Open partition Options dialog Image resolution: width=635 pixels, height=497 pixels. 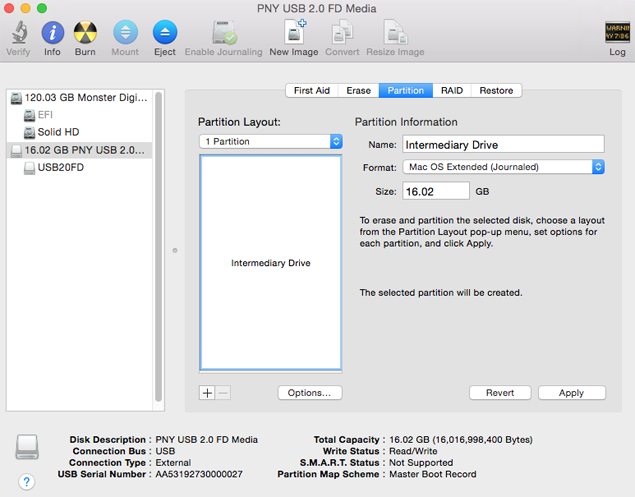[x=310, y=392]
